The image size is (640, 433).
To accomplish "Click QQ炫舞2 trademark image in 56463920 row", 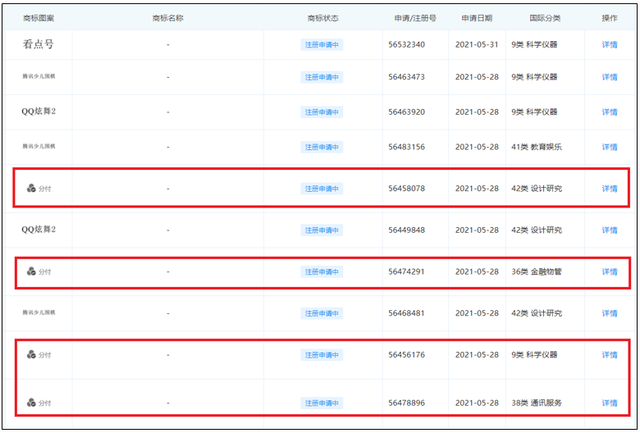I will [x=39, y=111].
